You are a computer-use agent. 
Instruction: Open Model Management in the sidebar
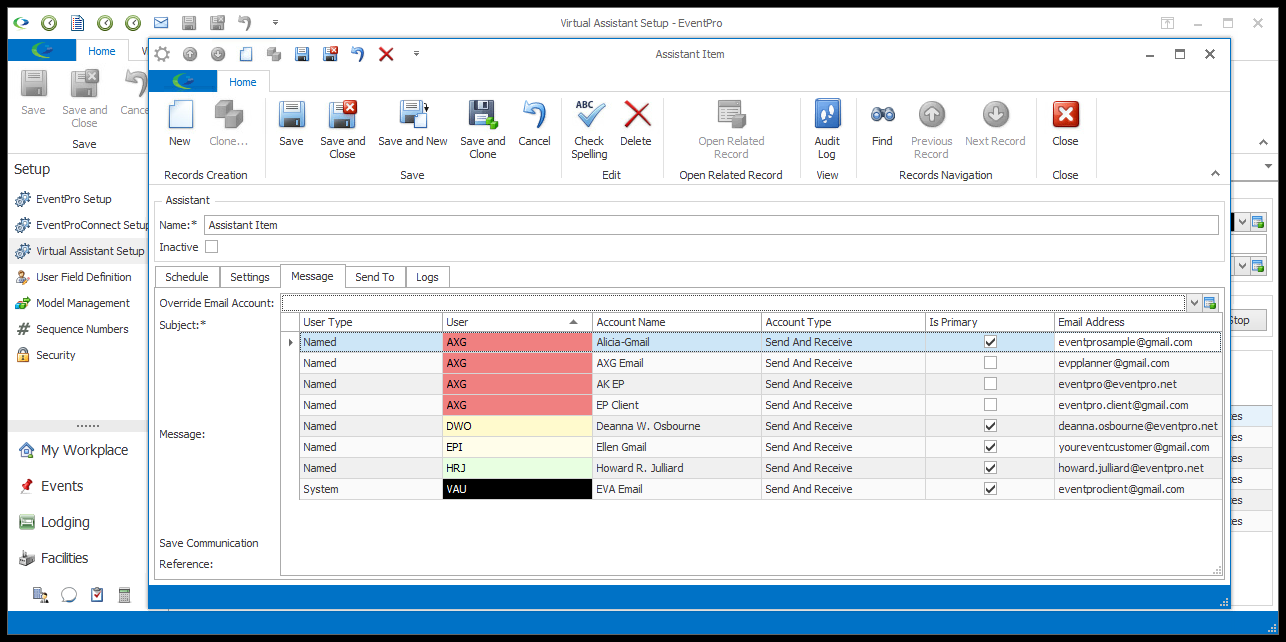coord(73,303)
